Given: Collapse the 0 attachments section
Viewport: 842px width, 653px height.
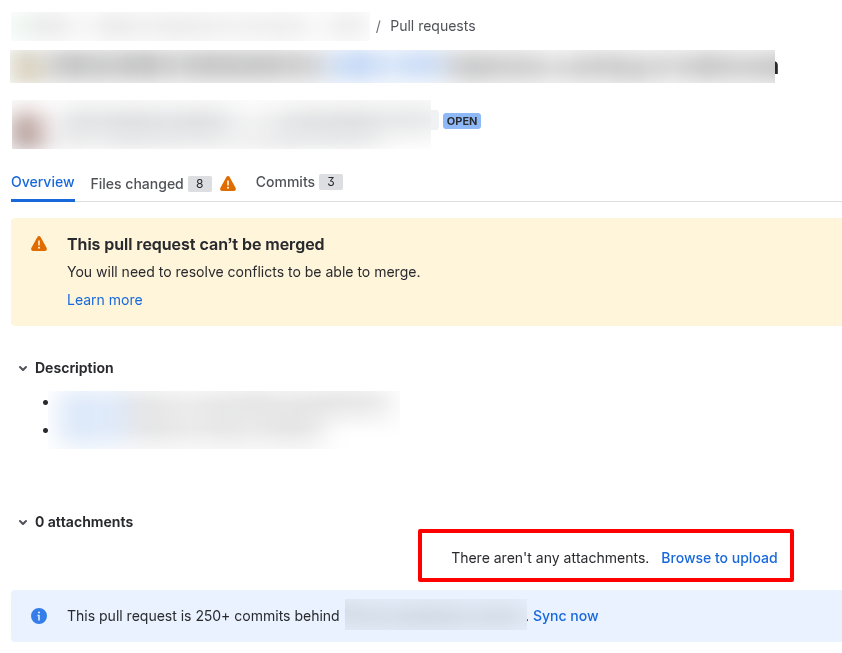Looking at the screenshot, I should (22, 521).
